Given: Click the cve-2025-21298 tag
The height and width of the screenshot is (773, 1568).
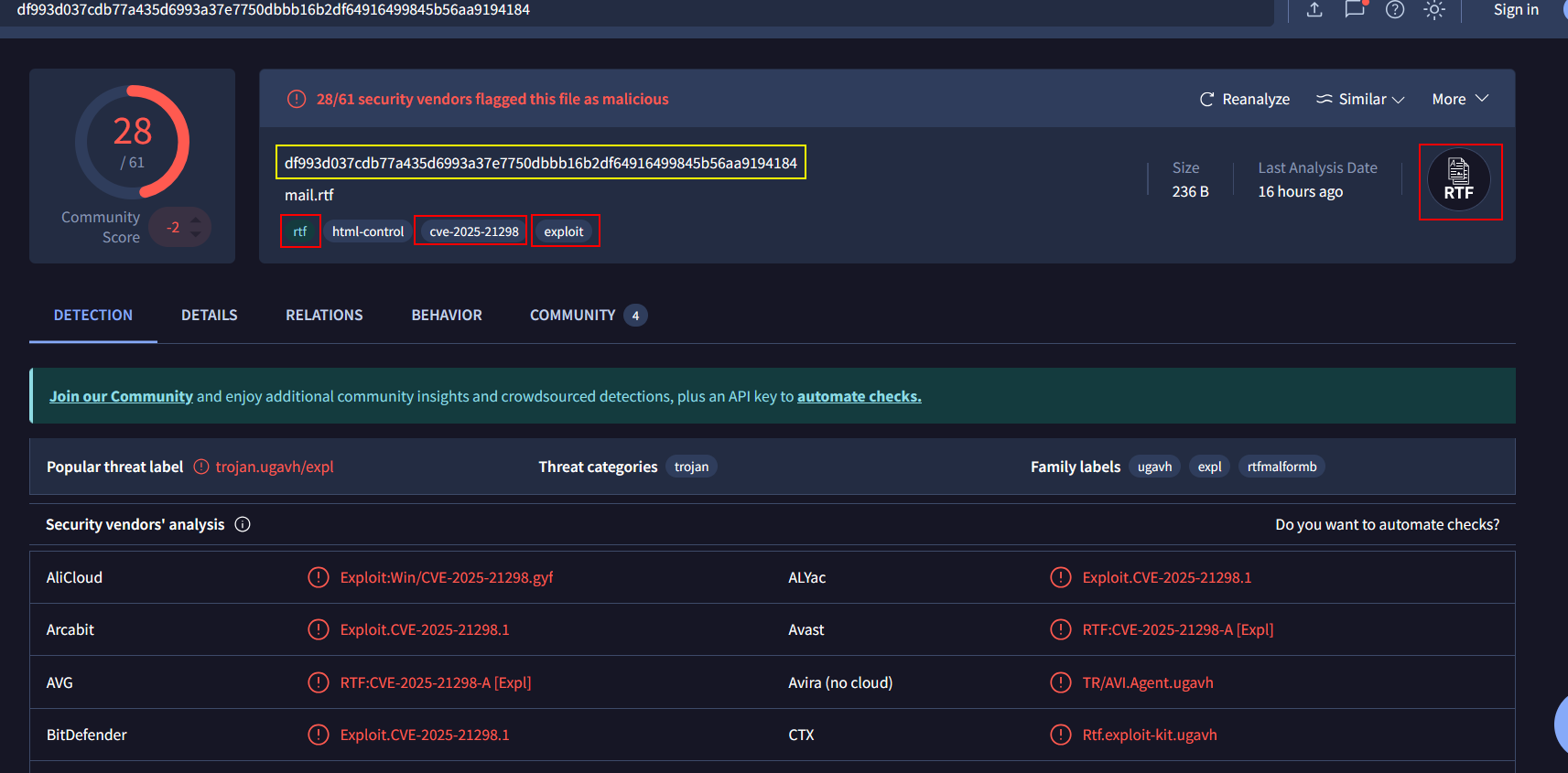Looking at the screenshot, I should click(474, 231).
